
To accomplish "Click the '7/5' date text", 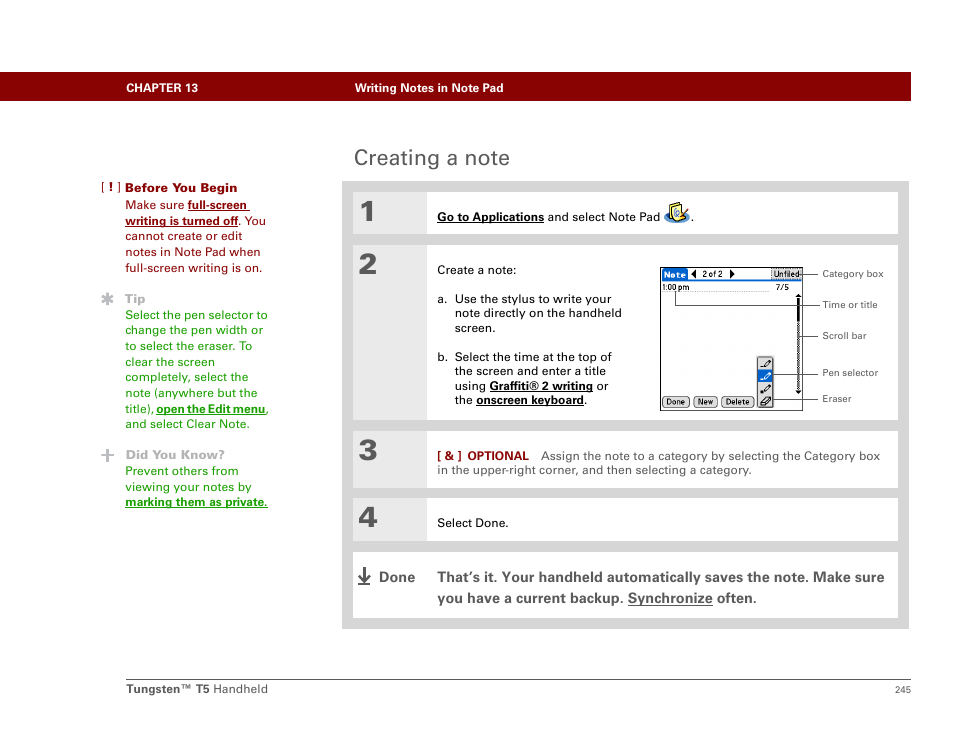I will pos(782,287).
